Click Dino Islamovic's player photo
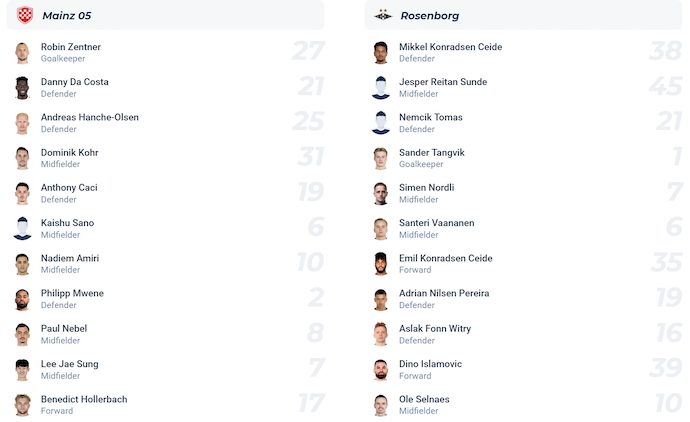Image resolution: width=690 pixels, height=422 pixels. [x=380, y=370]
